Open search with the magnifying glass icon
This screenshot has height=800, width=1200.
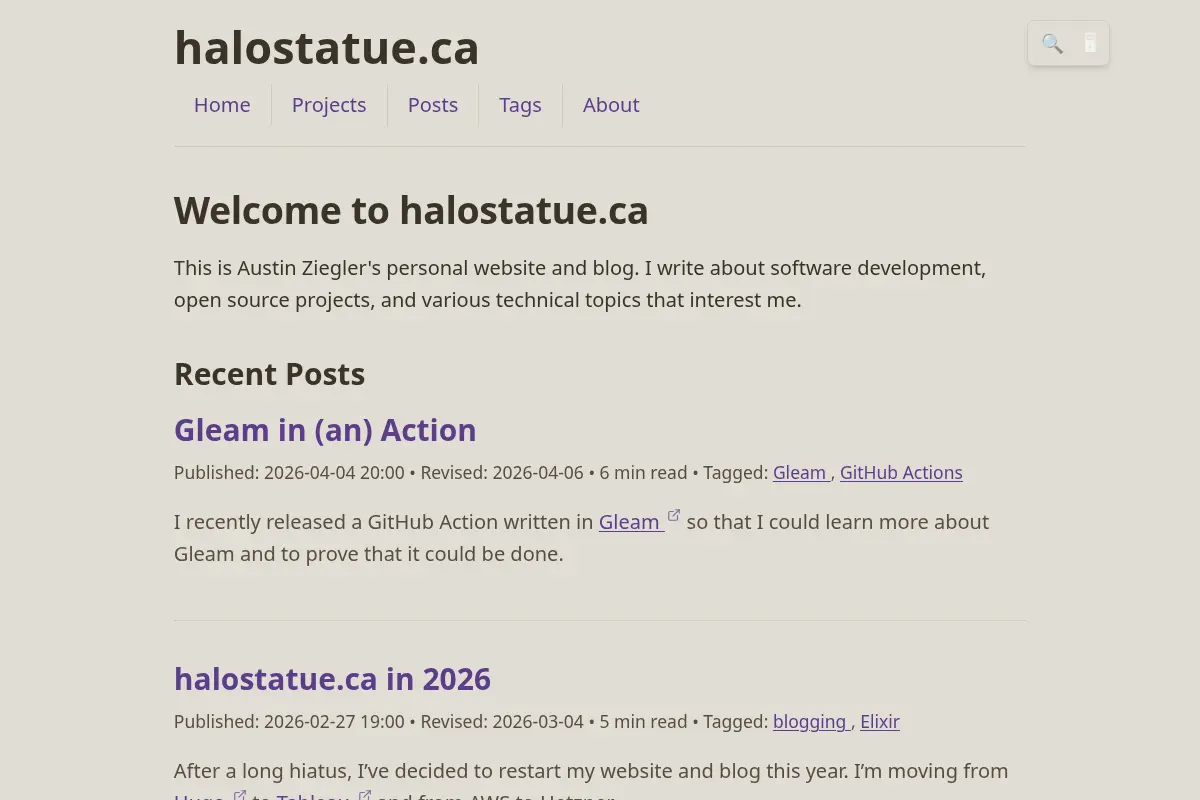click(x=1052, y=44)
